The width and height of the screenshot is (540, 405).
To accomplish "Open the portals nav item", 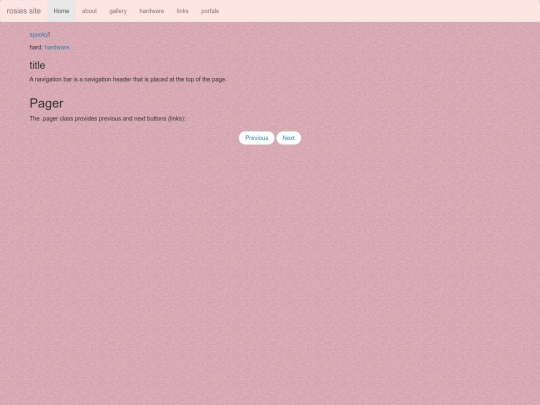I will coord(210,11).
